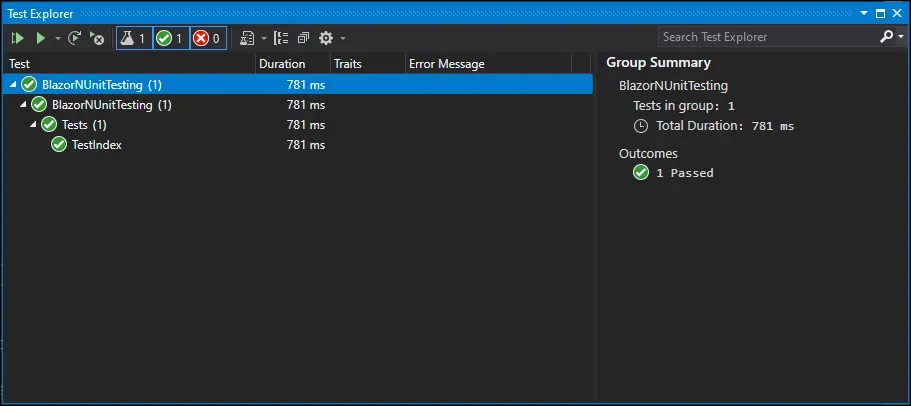
Task: Click Run All Tests in View icon
Action: click(x=17, y=38)
